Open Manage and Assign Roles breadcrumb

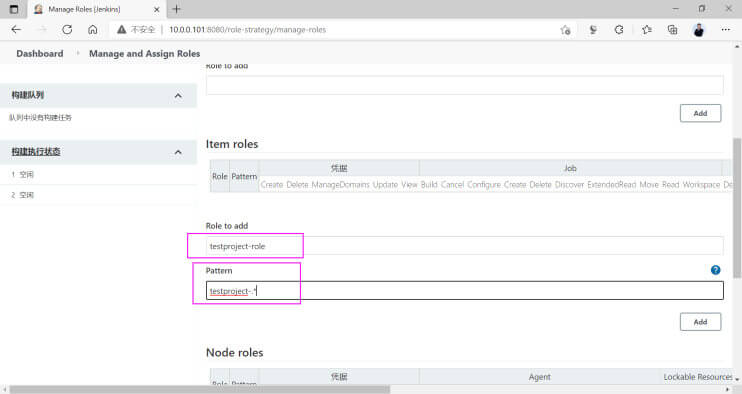(144, 53)
